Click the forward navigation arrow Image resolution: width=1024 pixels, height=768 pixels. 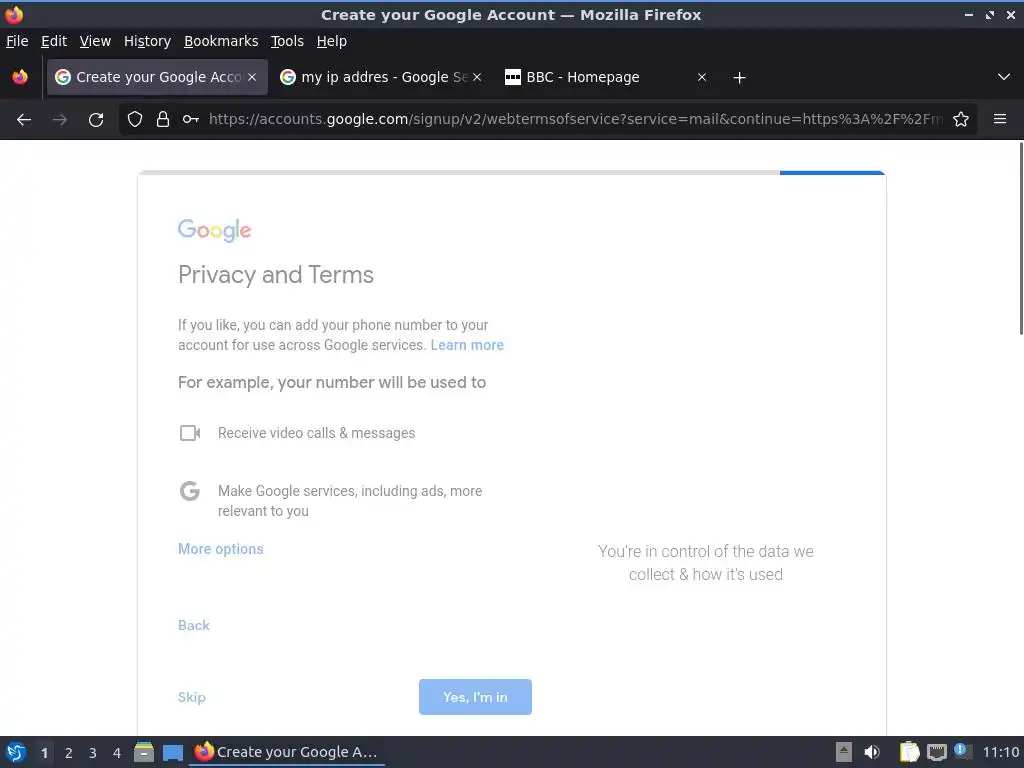tap(60, 120)
